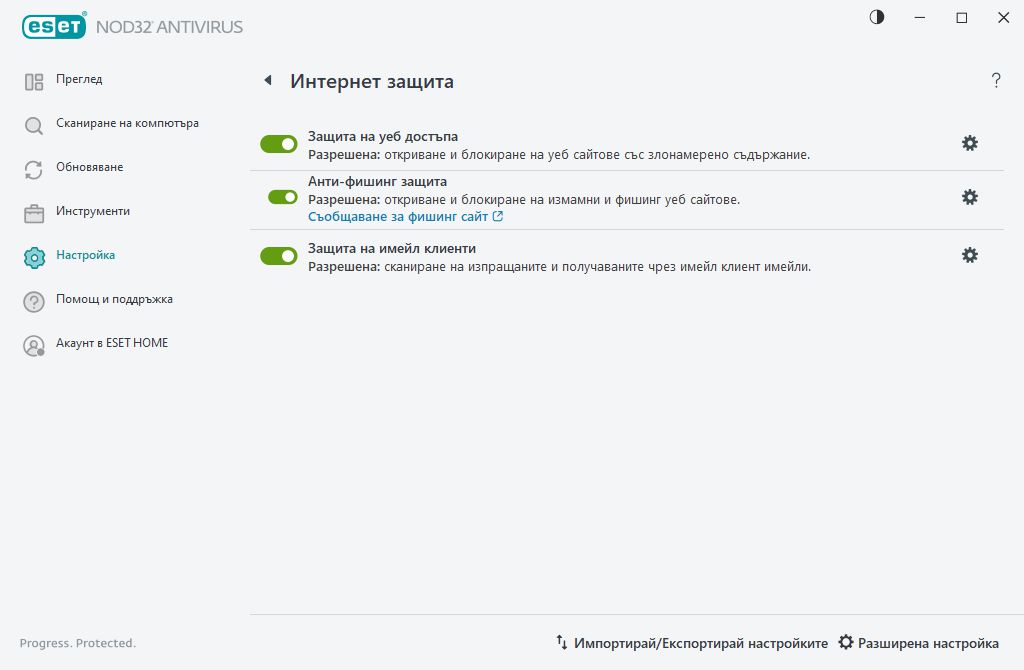Click the help question mark icon
Screen dimensions: 1024x670
[x=996, y=80]
